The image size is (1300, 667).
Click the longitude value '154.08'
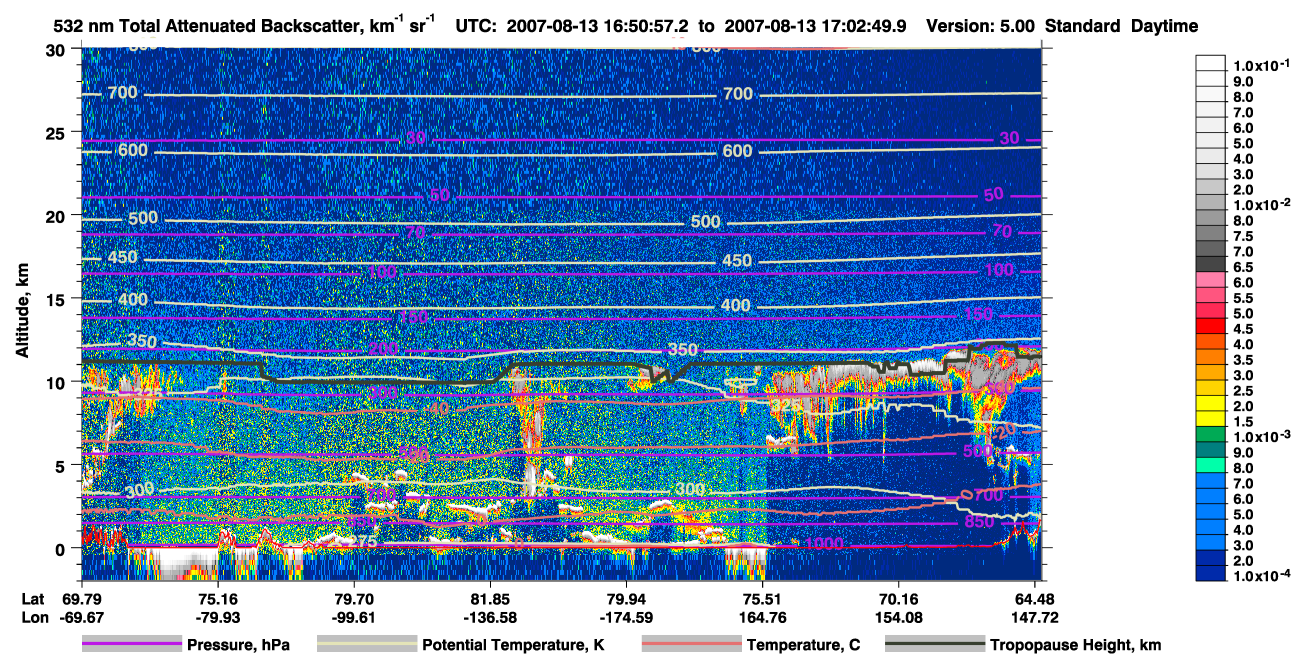898,616
